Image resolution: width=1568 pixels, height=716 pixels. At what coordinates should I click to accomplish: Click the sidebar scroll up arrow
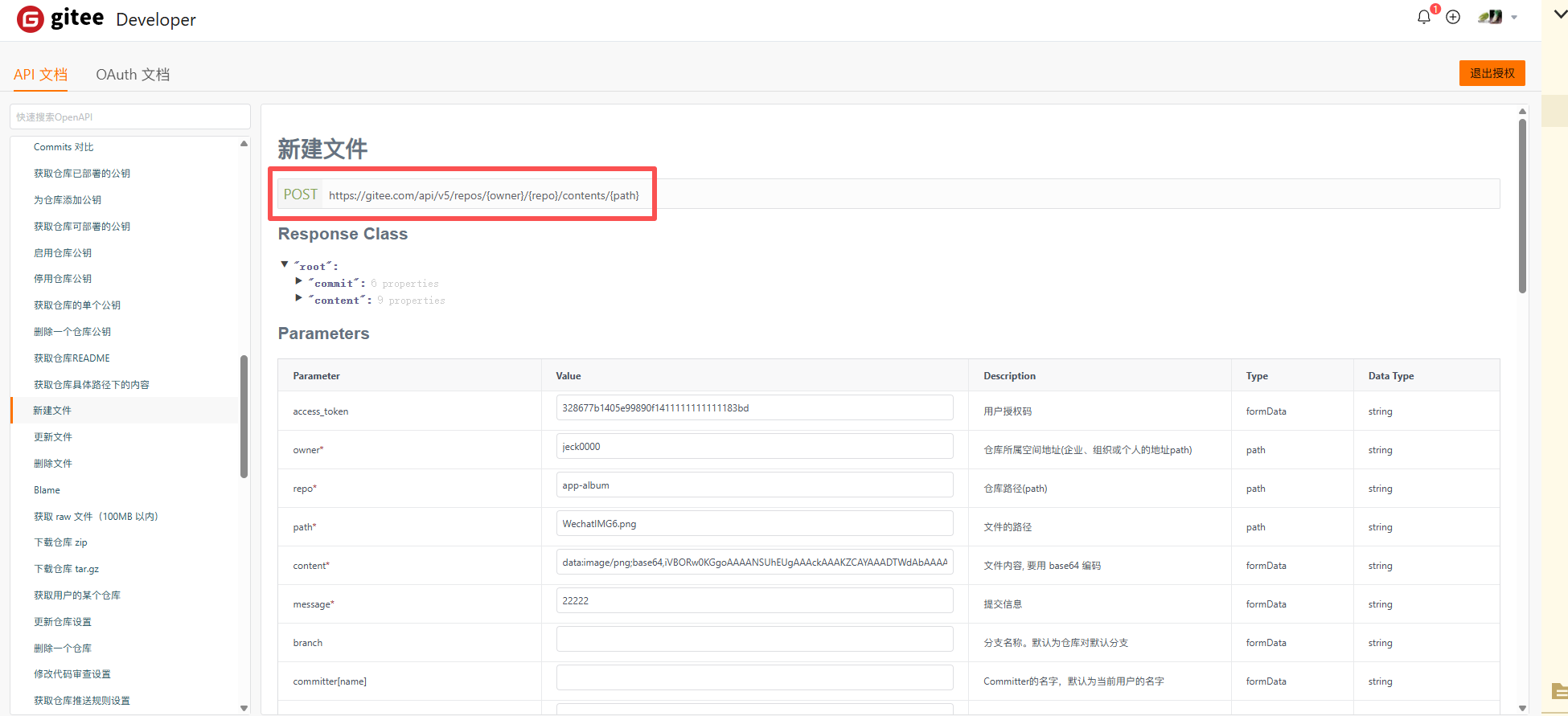coord(244,144)
